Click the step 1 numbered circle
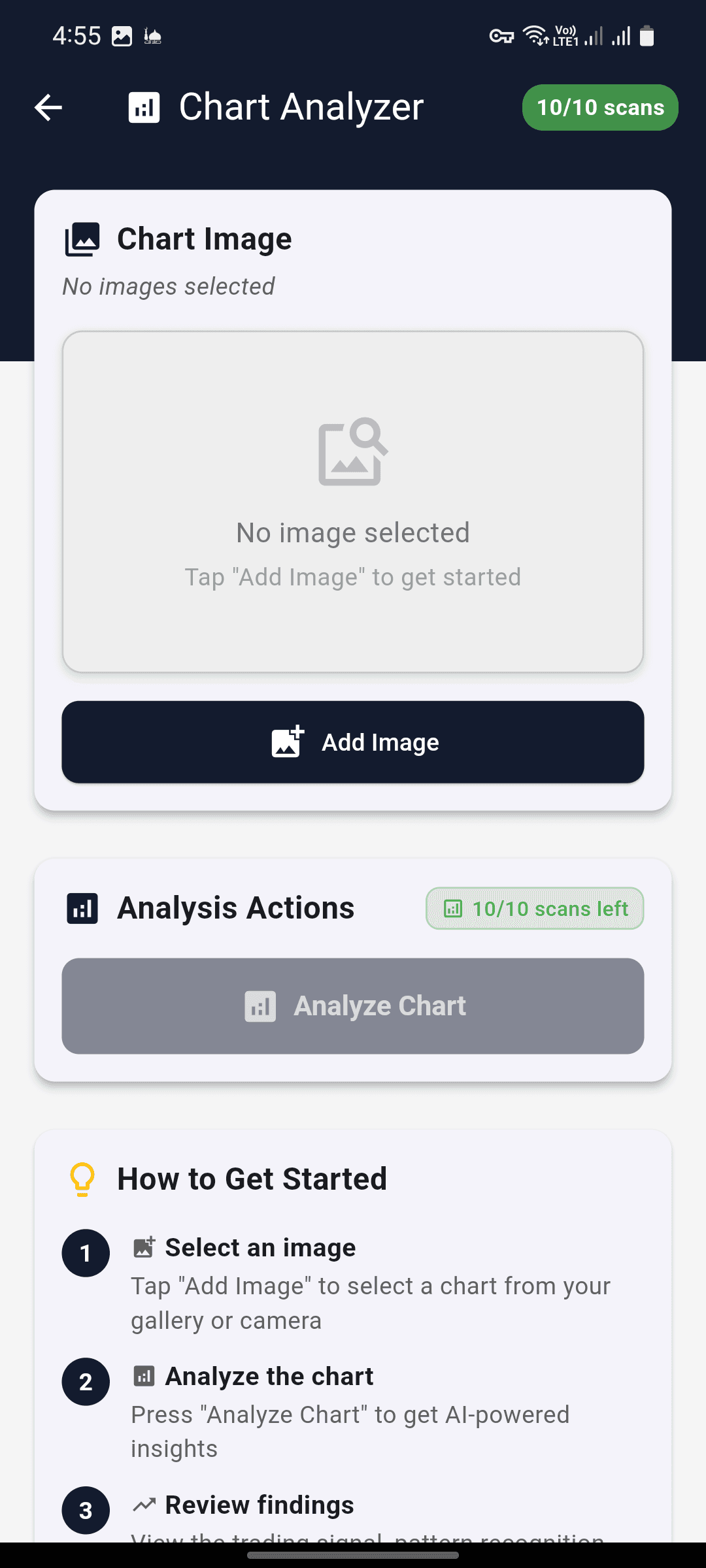This screenshot has width=706, height=1568. coord(85,1252)
